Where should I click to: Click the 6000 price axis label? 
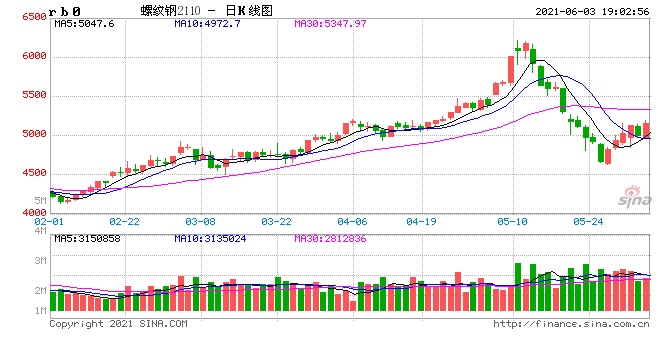tap(35, 56)
